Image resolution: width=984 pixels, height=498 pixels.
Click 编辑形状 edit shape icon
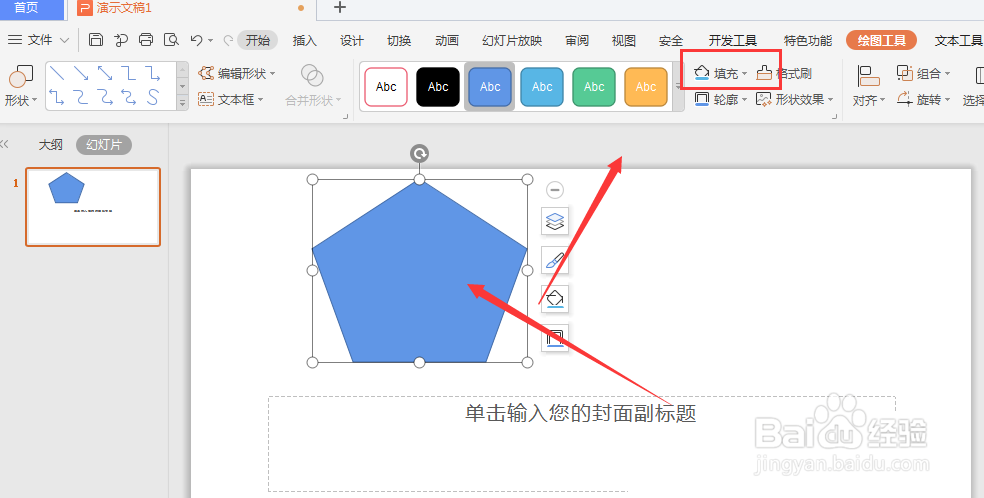(206, 73)
